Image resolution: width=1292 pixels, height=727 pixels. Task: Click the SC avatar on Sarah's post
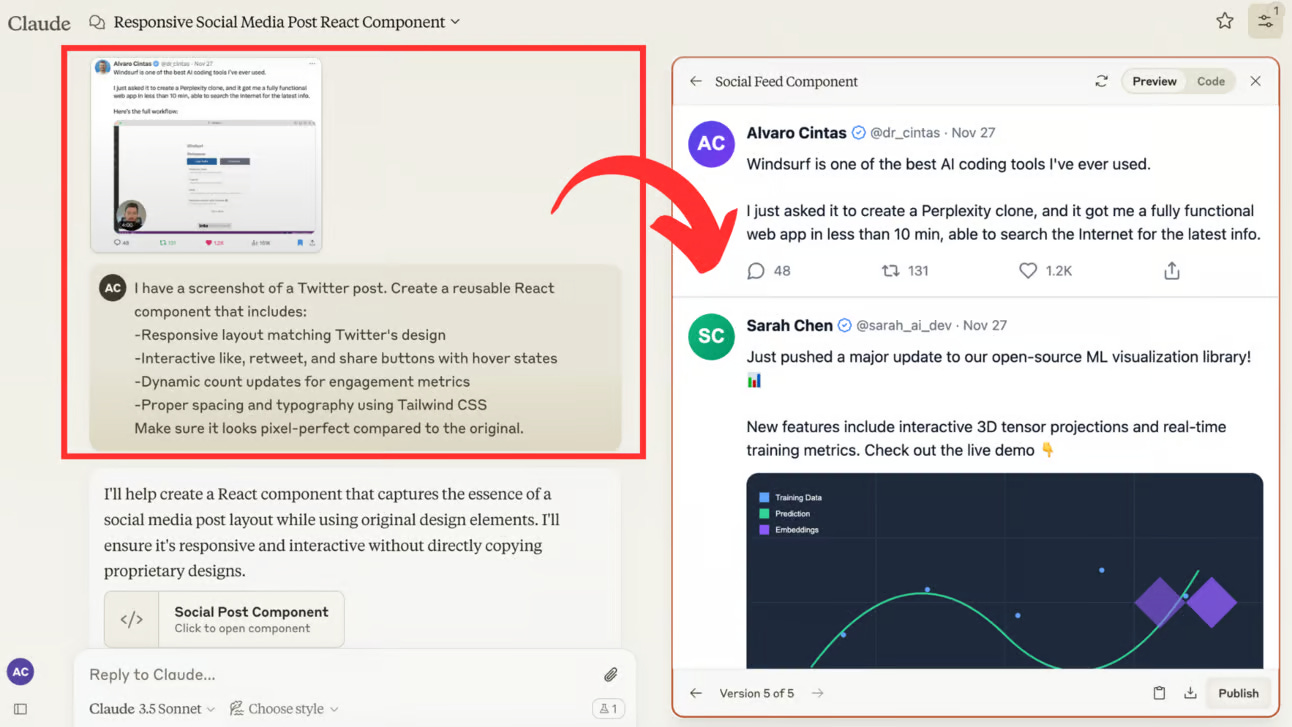[x=711, y=337]
